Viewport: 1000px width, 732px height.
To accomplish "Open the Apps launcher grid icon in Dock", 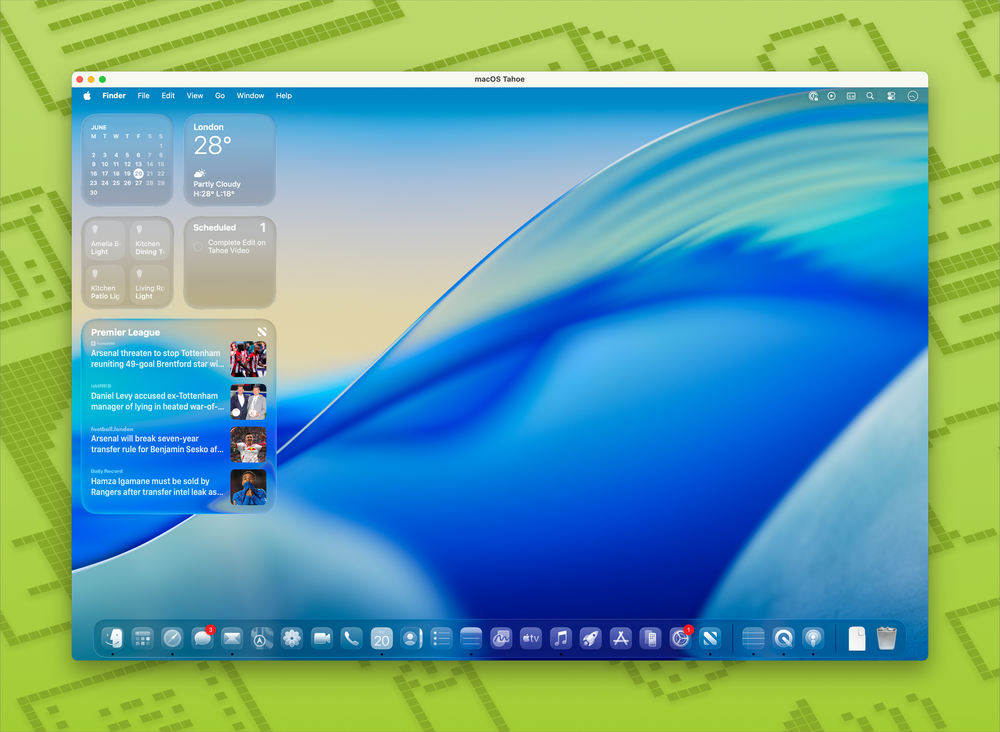I will (142, 638).
